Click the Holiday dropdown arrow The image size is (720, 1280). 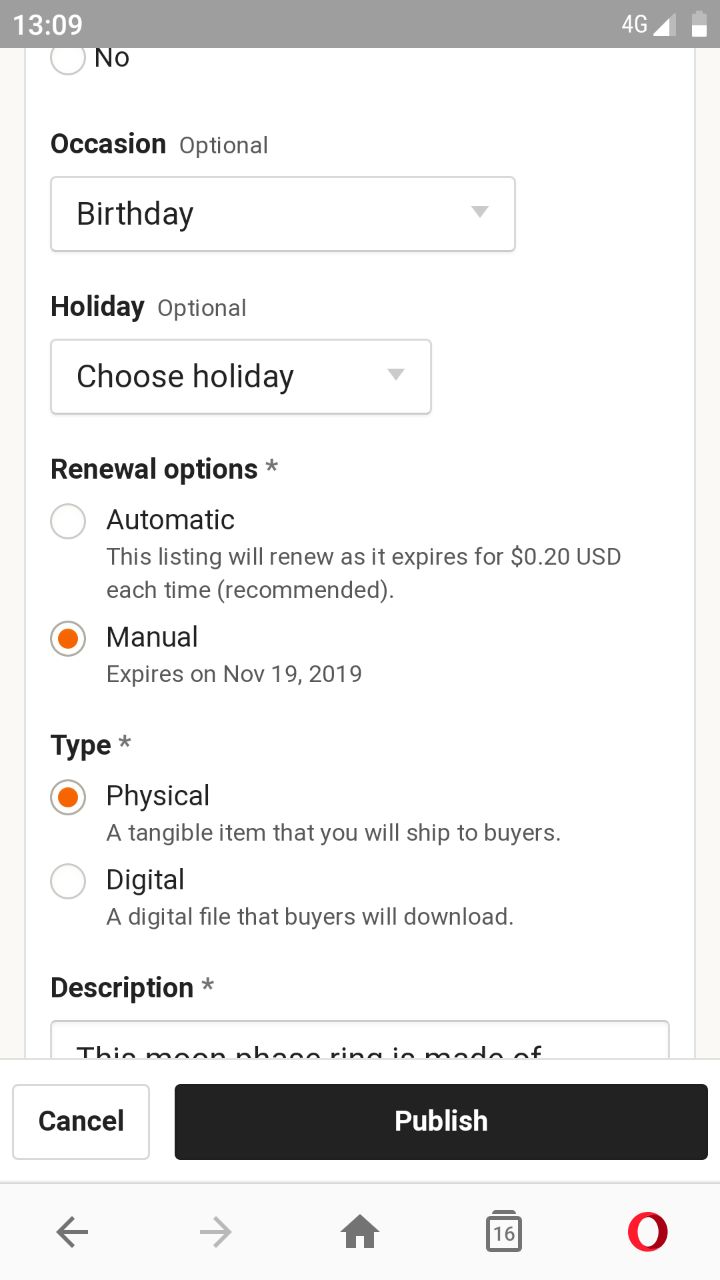(396, 375)
